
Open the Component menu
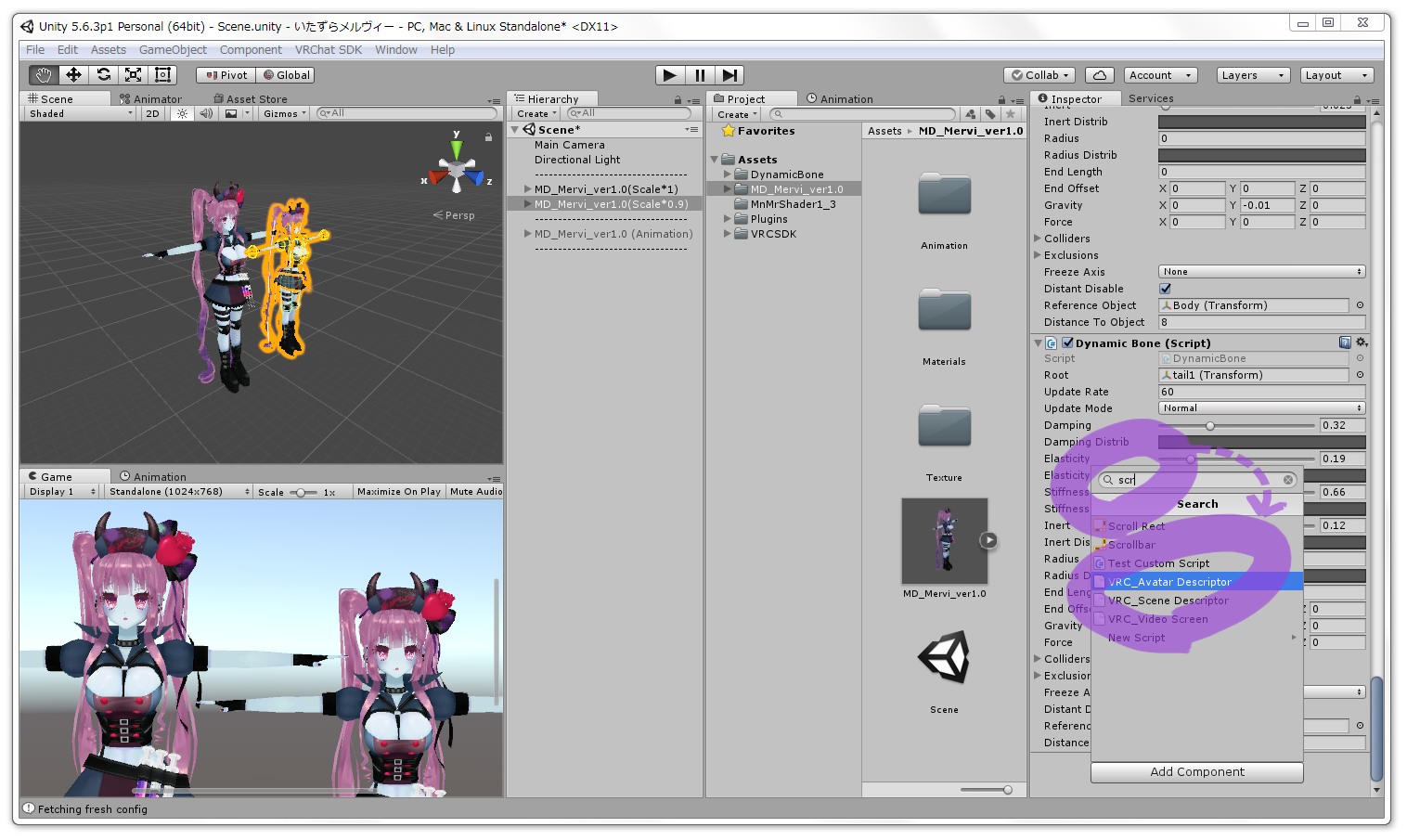251,50
